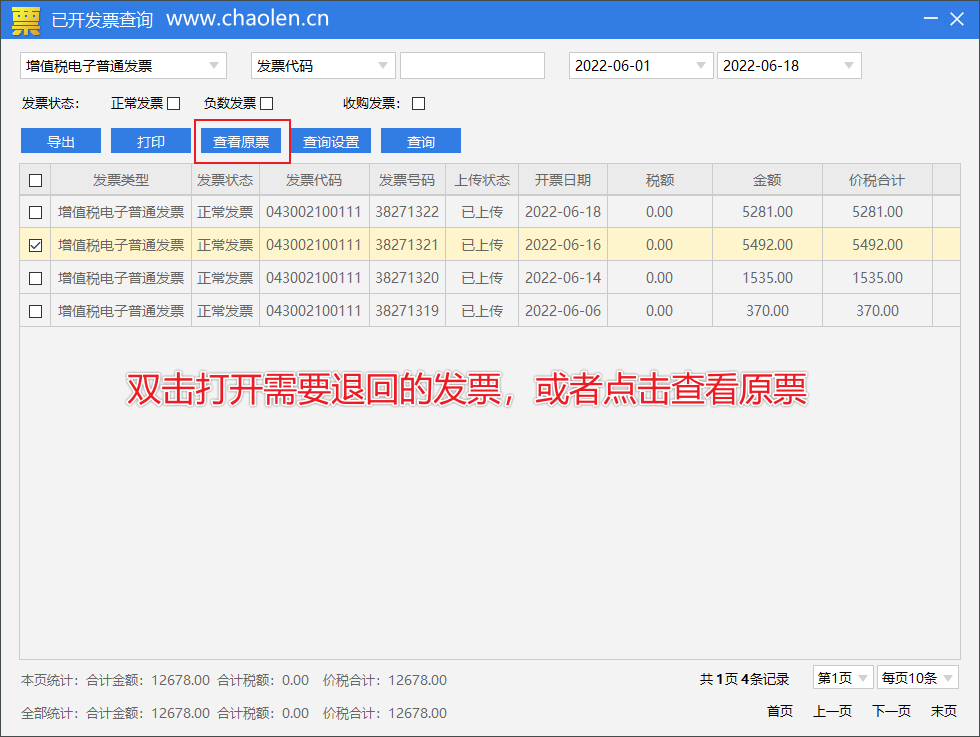
Task: Click the 查看原票 button
Action: point(241,141)
